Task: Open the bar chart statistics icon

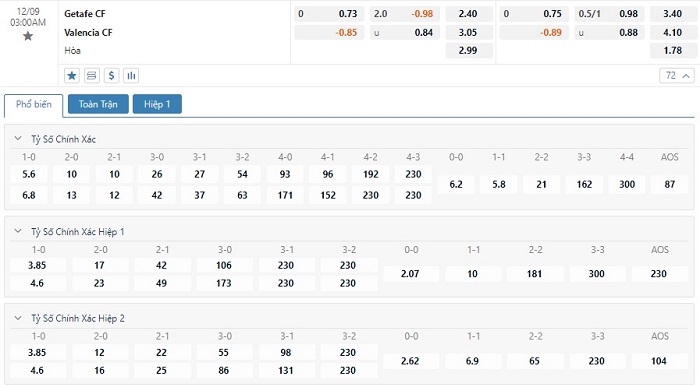Action: click(x=131, y=75)
